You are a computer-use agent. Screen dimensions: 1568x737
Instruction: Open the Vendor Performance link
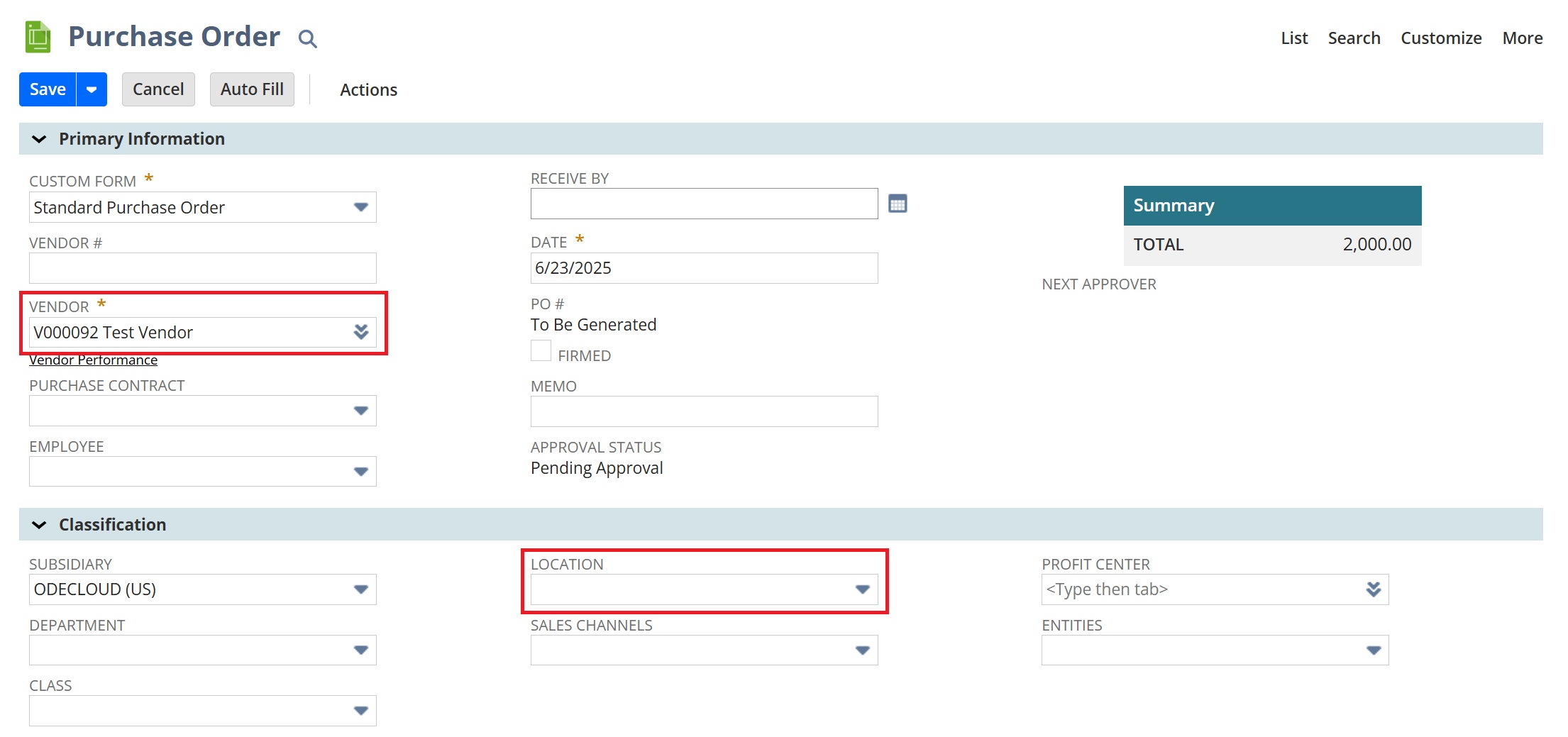click(x=93, y=360)
